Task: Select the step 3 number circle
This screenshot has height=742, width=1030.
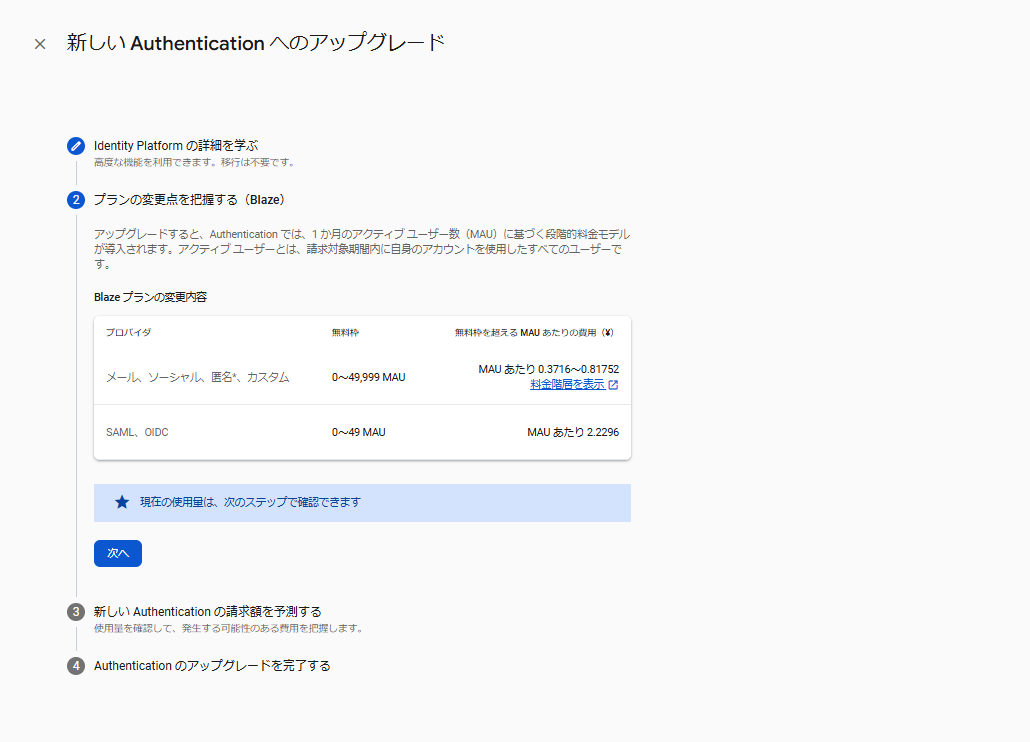Action: click(x=76, y=612)
